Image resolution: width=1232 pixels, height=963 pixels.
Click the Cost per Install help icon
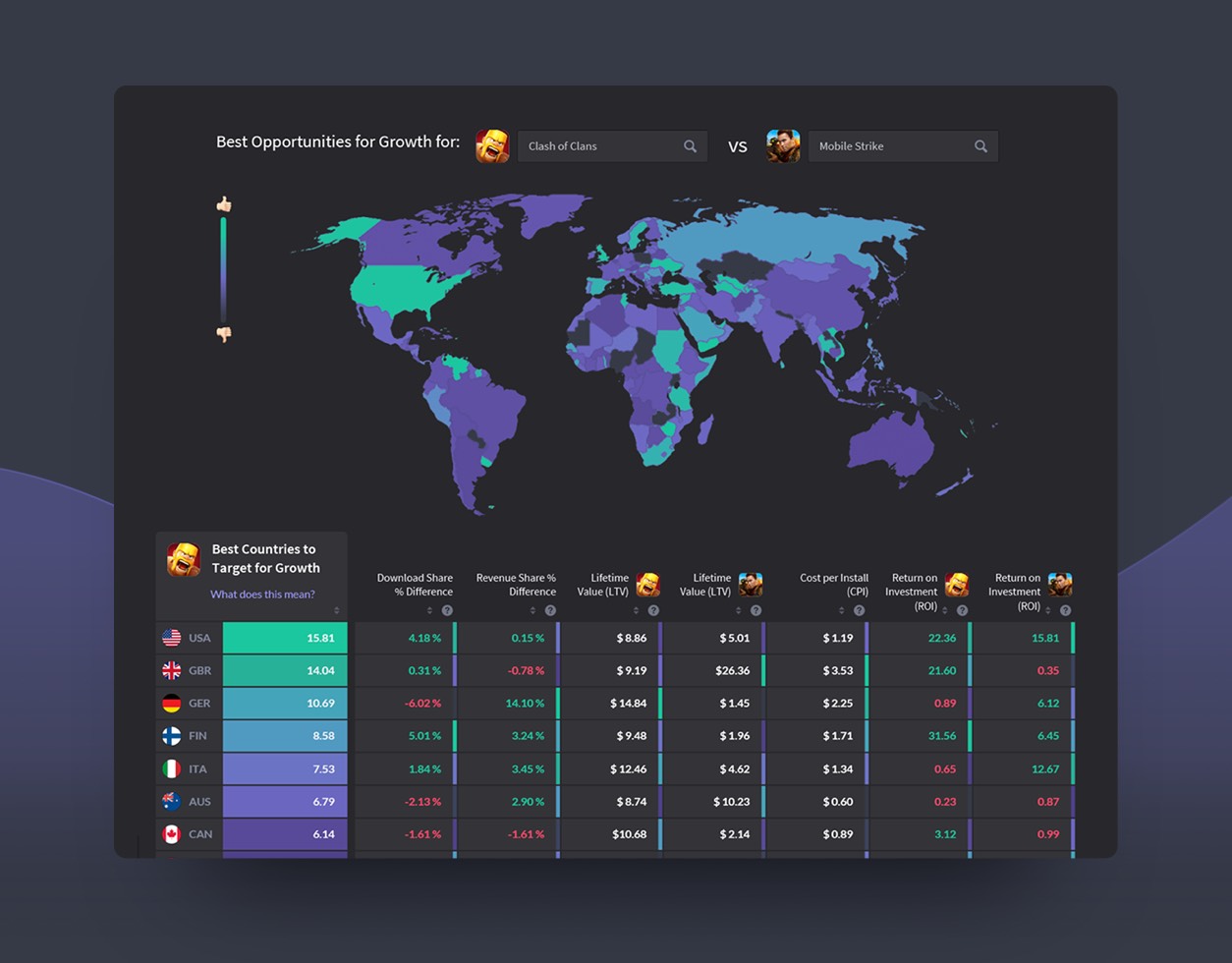click(859, 610)
